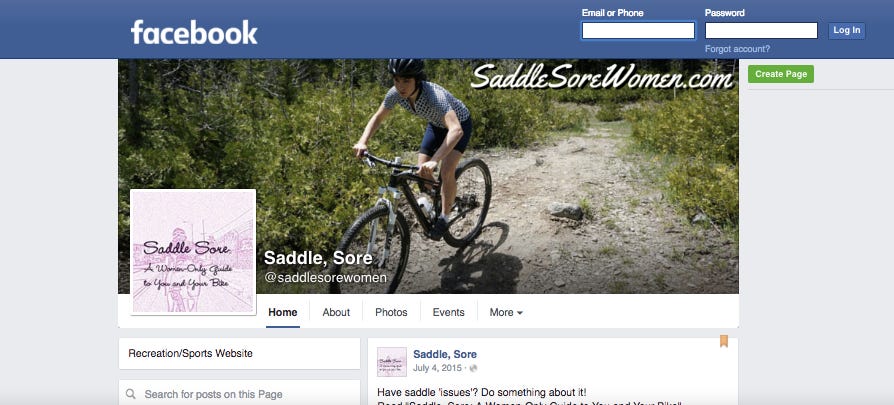Click the Log In button

(x=847, y=30)
